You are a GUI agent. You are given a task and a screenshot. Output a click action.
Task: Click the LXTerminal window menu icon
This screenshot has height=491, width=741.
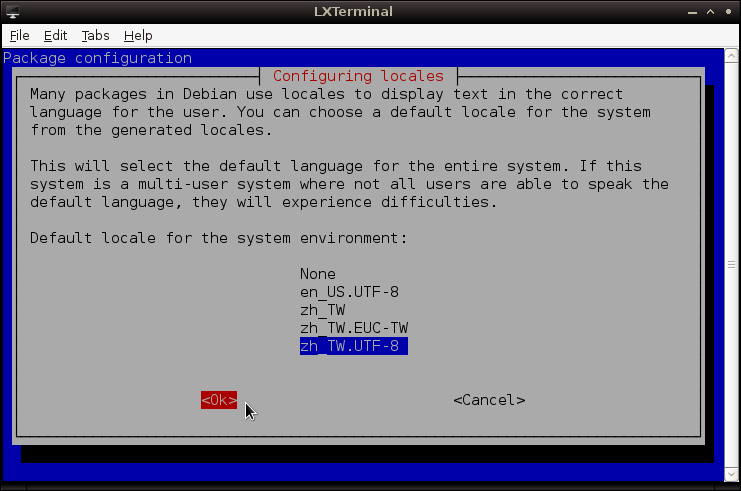(x=12, y=11)
